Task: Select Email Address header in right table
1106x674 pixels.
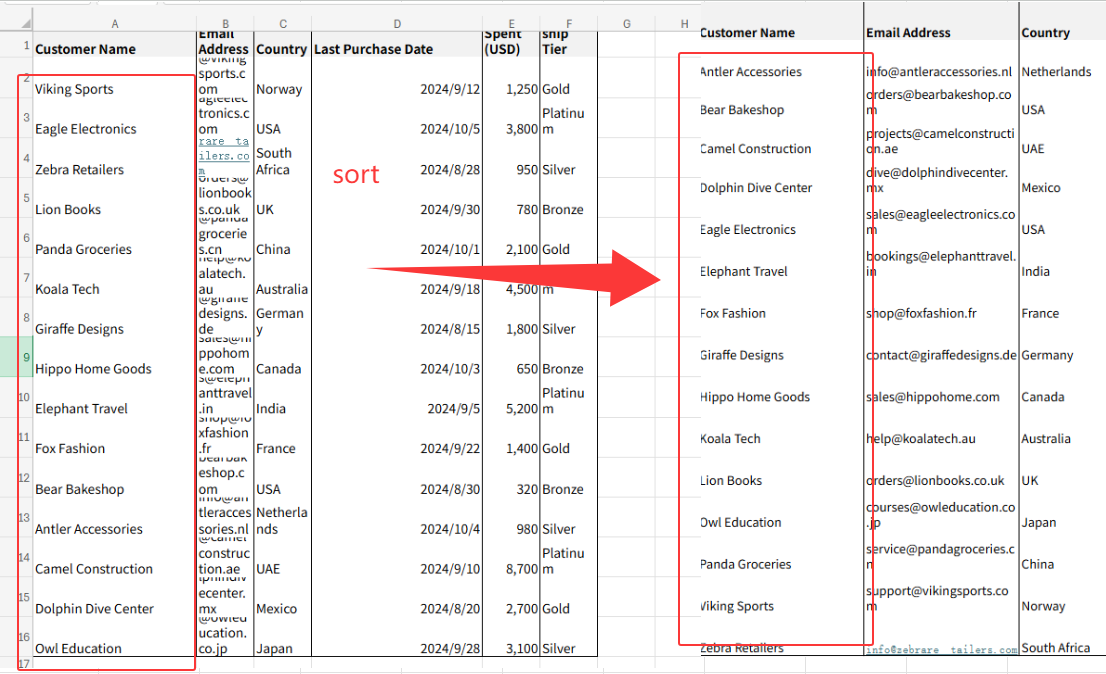Action: pyautogui.click(x=908, y=33)
